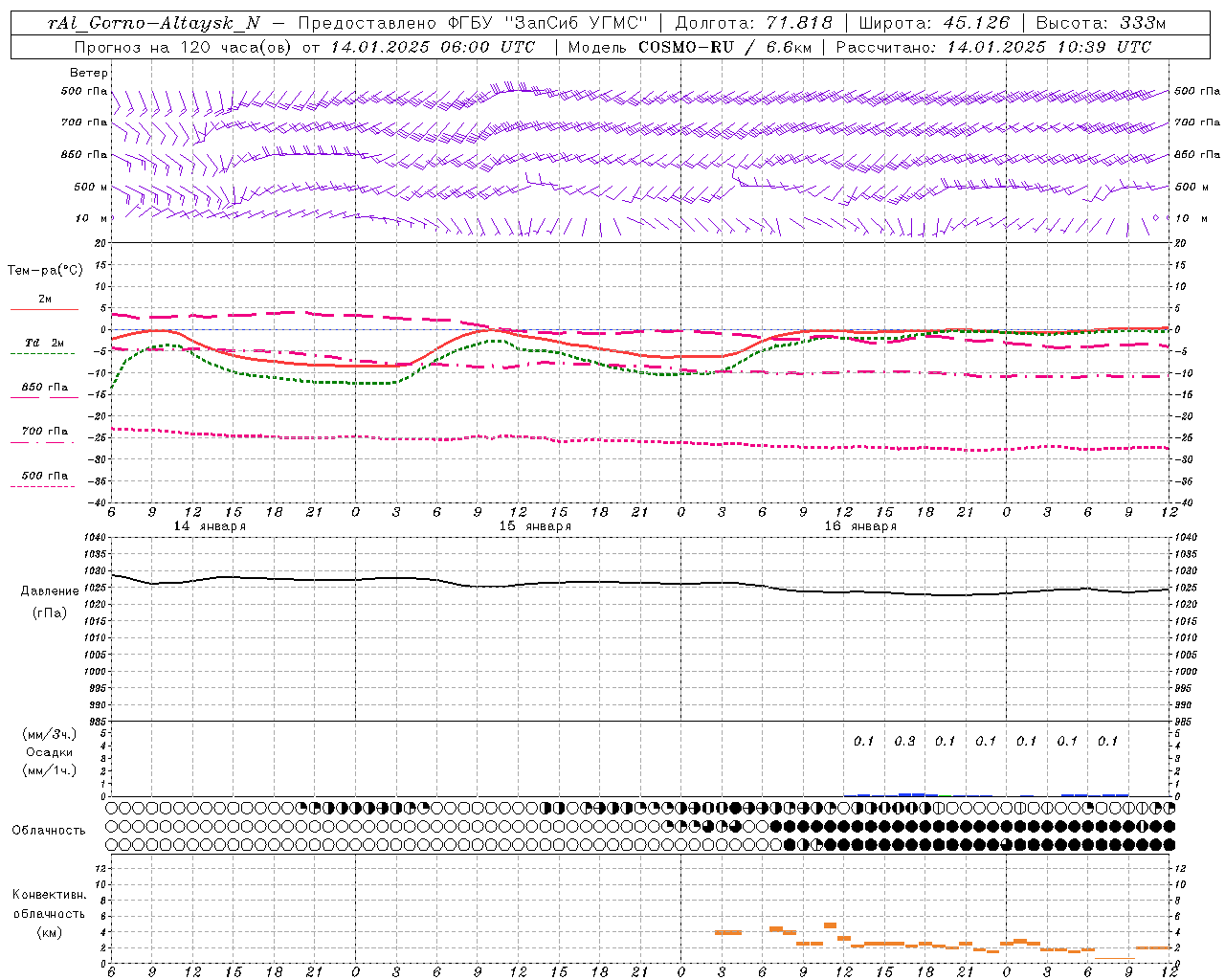
Task: Click the '15 января' date label
Action: (x=535, y=526)
